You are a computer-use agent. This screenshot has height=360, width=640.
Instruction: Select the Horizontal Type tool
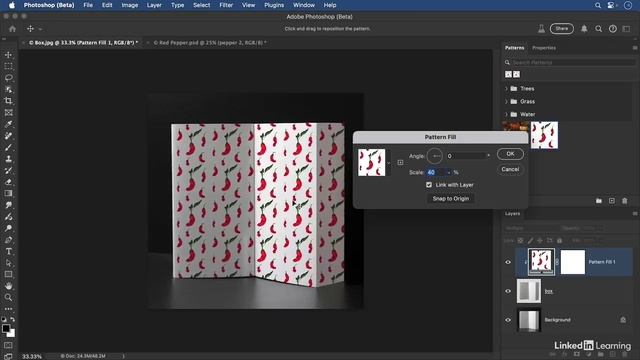(8, 251)
